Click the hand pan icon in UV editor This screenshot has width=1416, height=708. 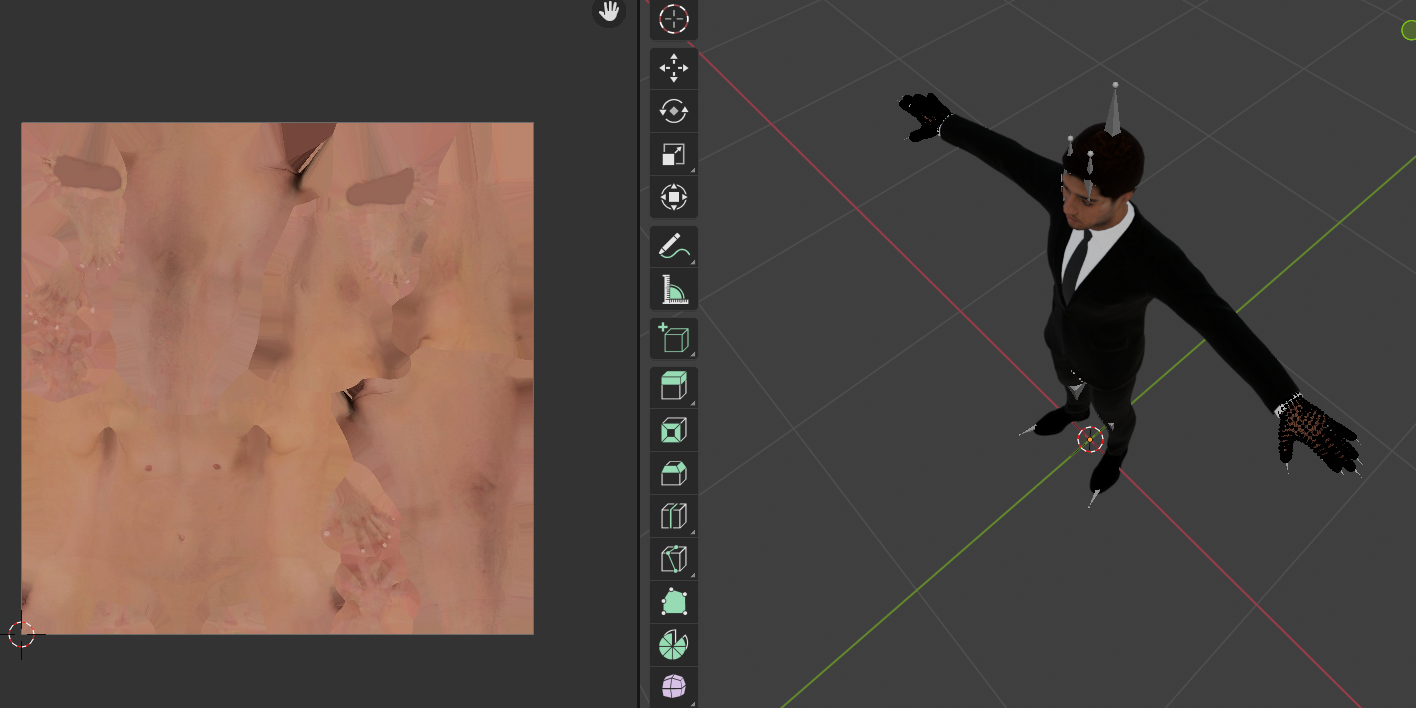tap(608, 12)
